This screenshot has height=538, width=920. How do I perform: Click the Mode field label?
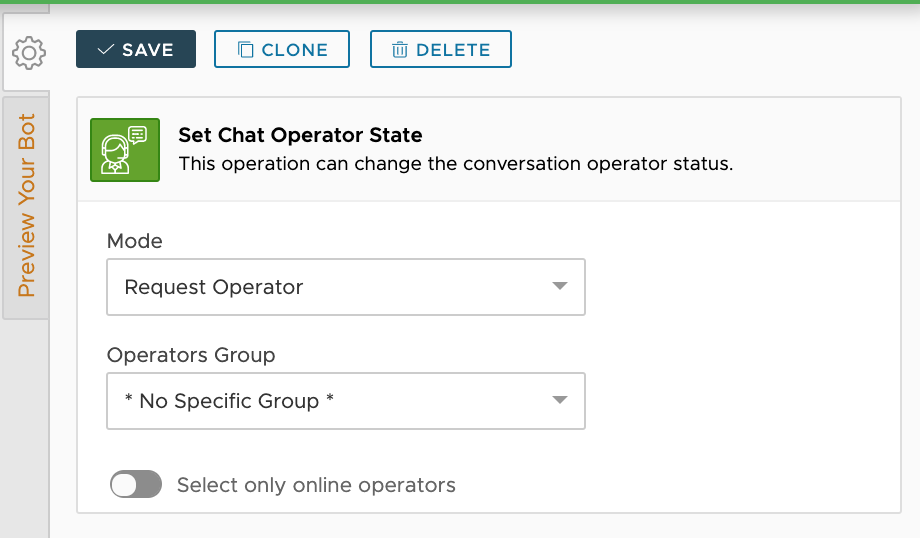(x=134, y=241)
